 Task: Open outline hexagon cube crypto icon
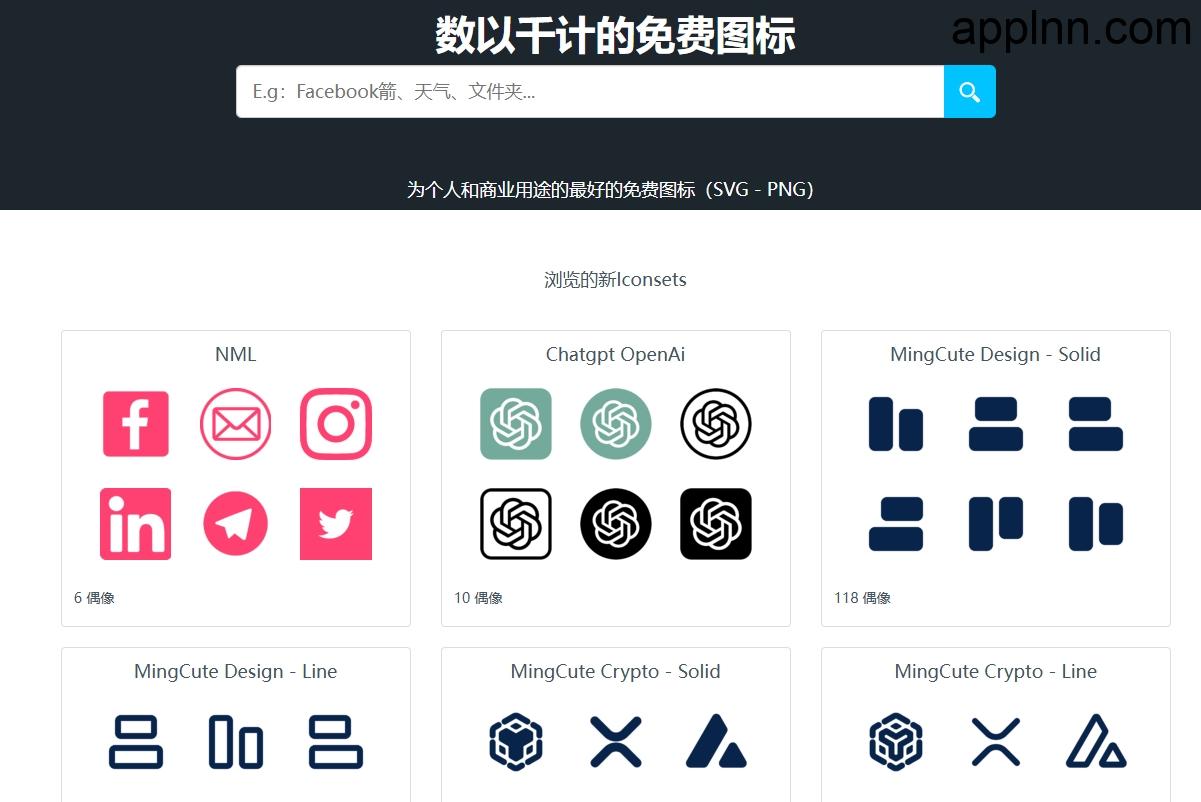(896, 742)
